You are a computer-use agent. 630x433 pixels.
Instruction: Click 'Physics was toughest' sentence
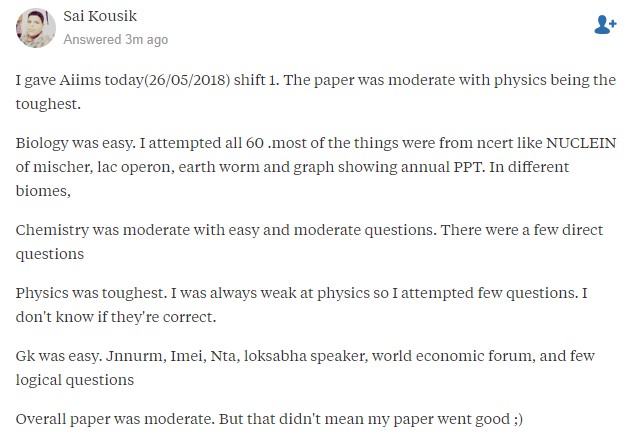pyautogui.click(x=91, y=293)
